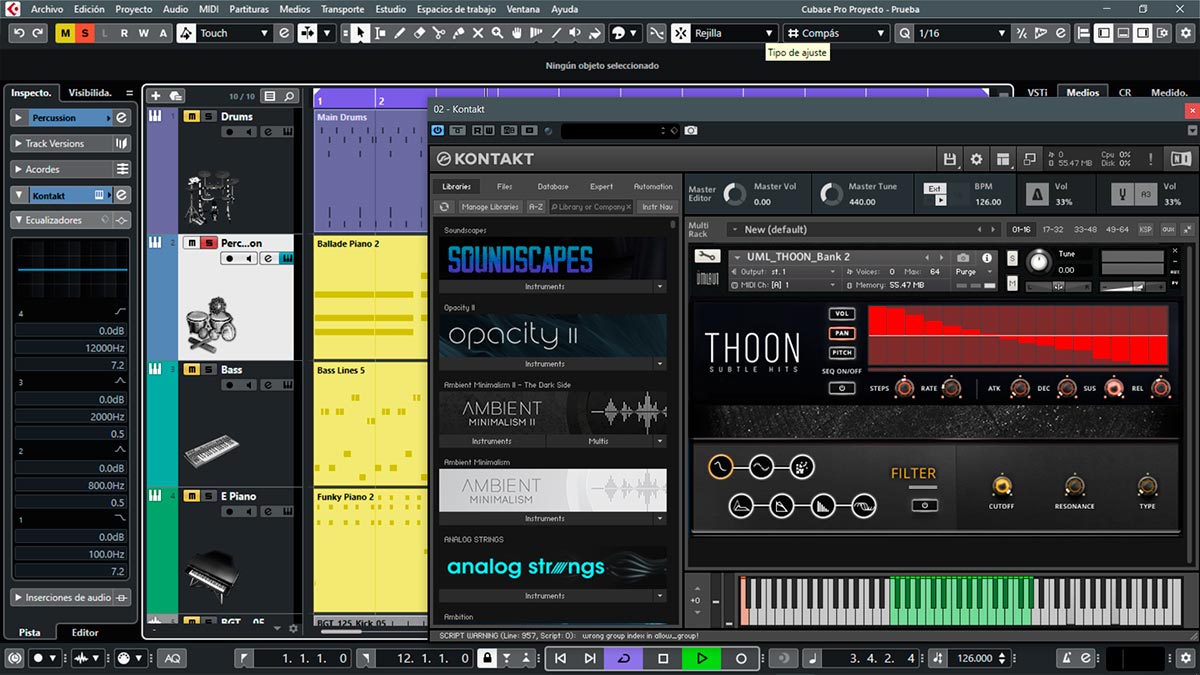Image resolution: width=1200 pixels, height=675 pixels.
Task: Mute the E Piano track
Action: pyautogui.click(x=191, y=496)
